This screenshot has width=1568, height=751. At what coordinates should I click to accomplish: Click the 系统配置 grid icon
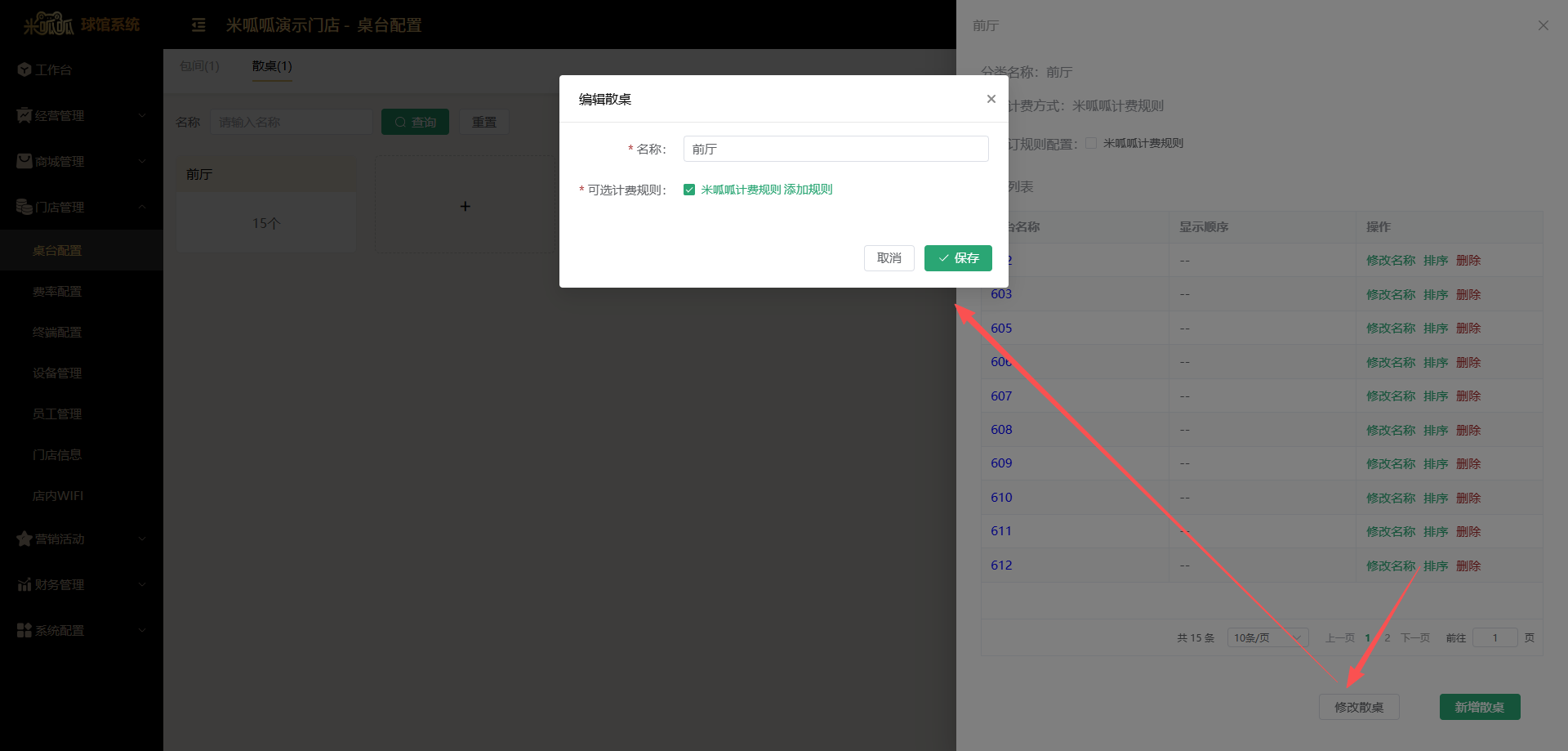(24, 630)
